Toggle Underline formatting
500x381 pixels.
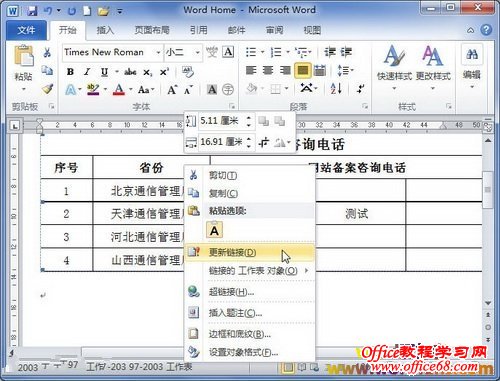point(105,72)
